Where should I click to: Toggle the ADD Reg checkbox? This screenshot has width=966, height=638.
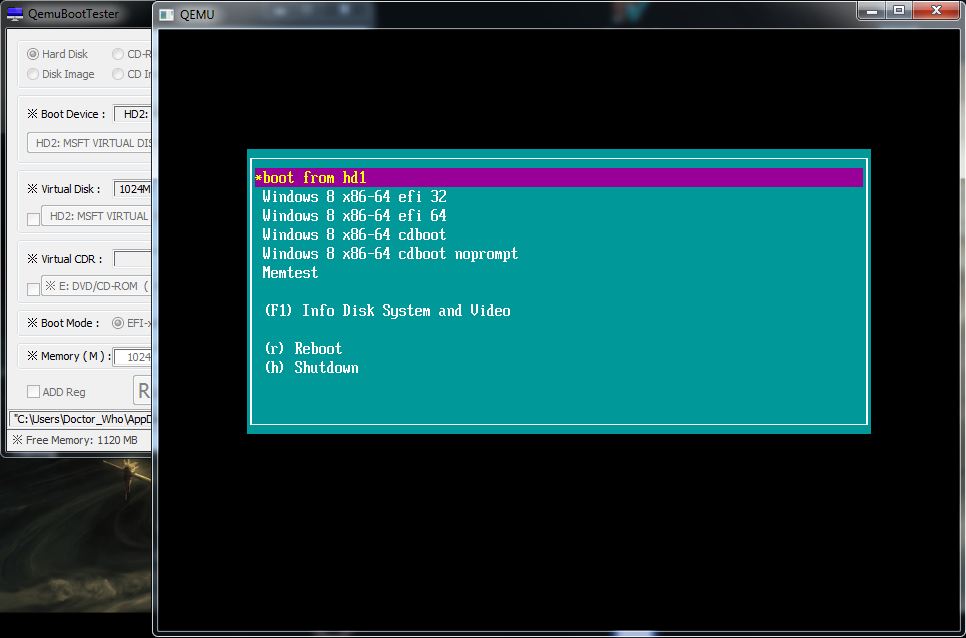click(33, 392)
